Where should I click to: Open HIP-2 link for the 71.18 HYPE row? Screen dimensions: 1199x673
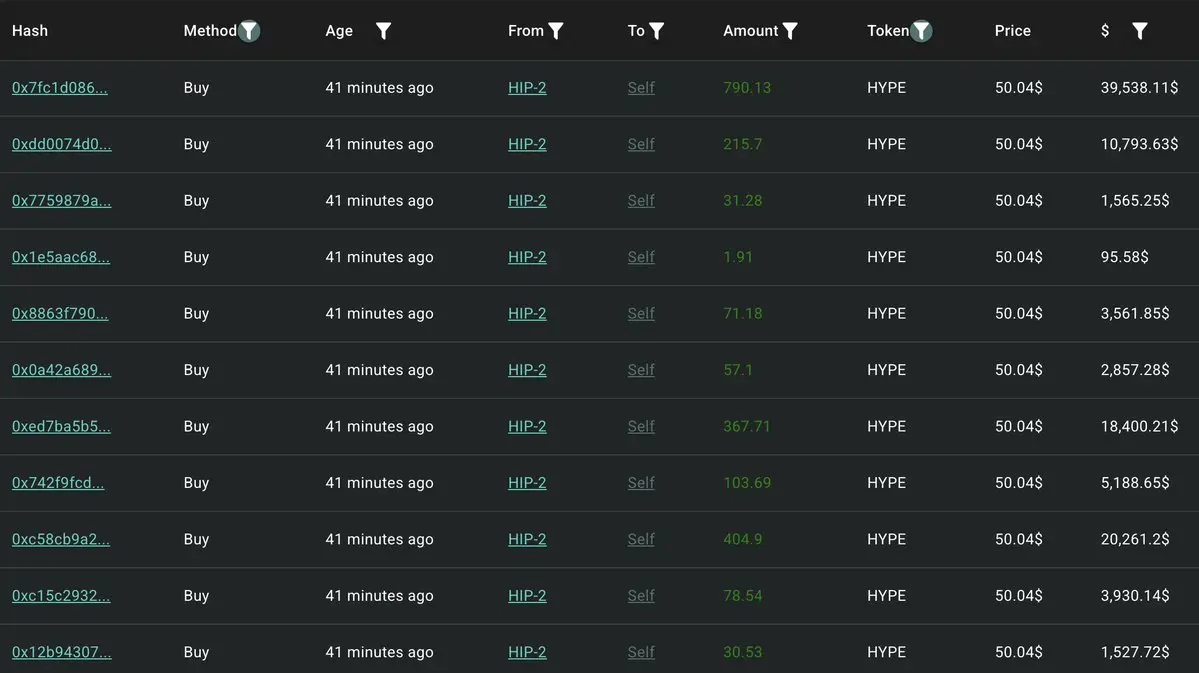[527, 313]
